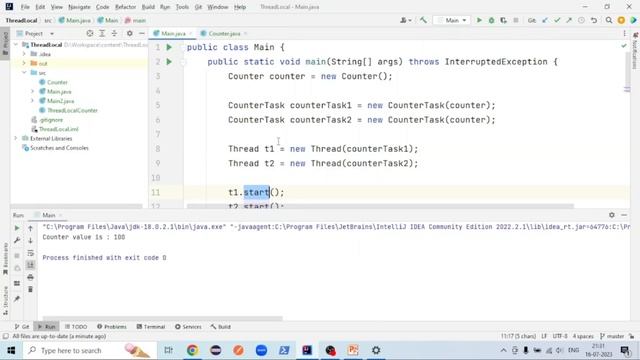The width and height of the screenshot is (640, 360).
Task: Collapse the src folder
Action: click(24, 73)
